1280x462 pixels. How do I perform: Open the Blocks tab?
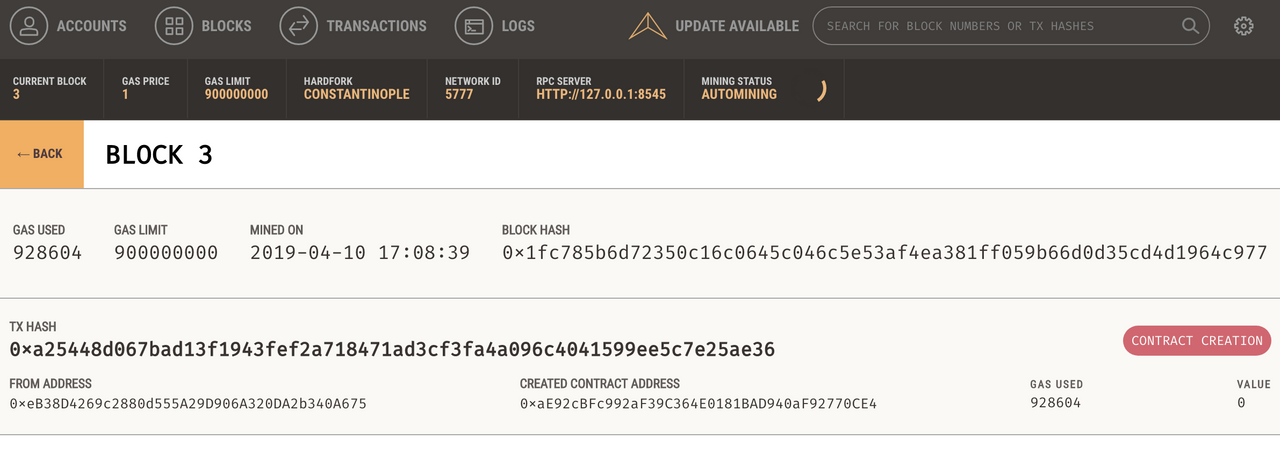[x=226, y=26]
